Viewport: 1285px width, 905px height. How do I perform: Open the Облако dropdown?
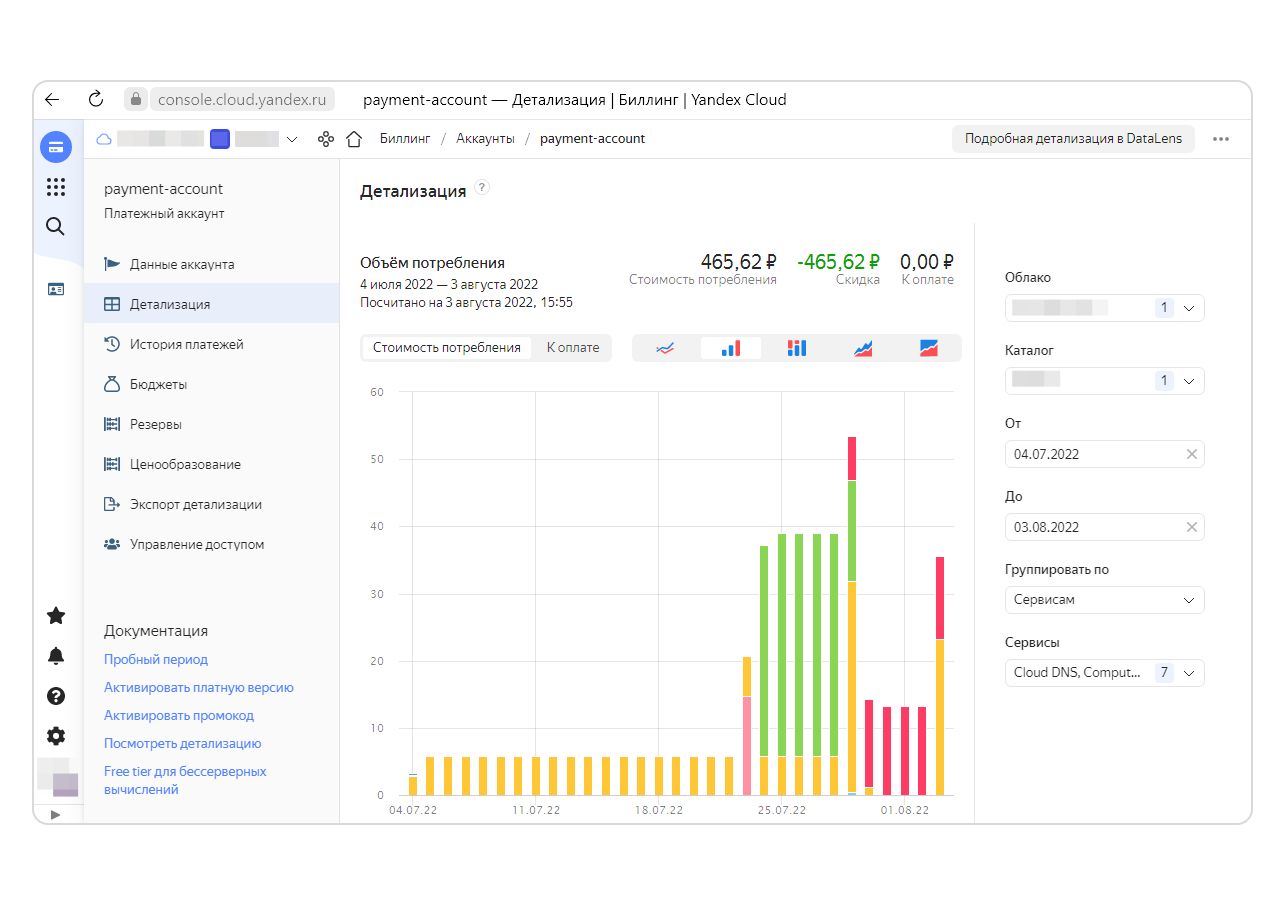point(1104,308)
